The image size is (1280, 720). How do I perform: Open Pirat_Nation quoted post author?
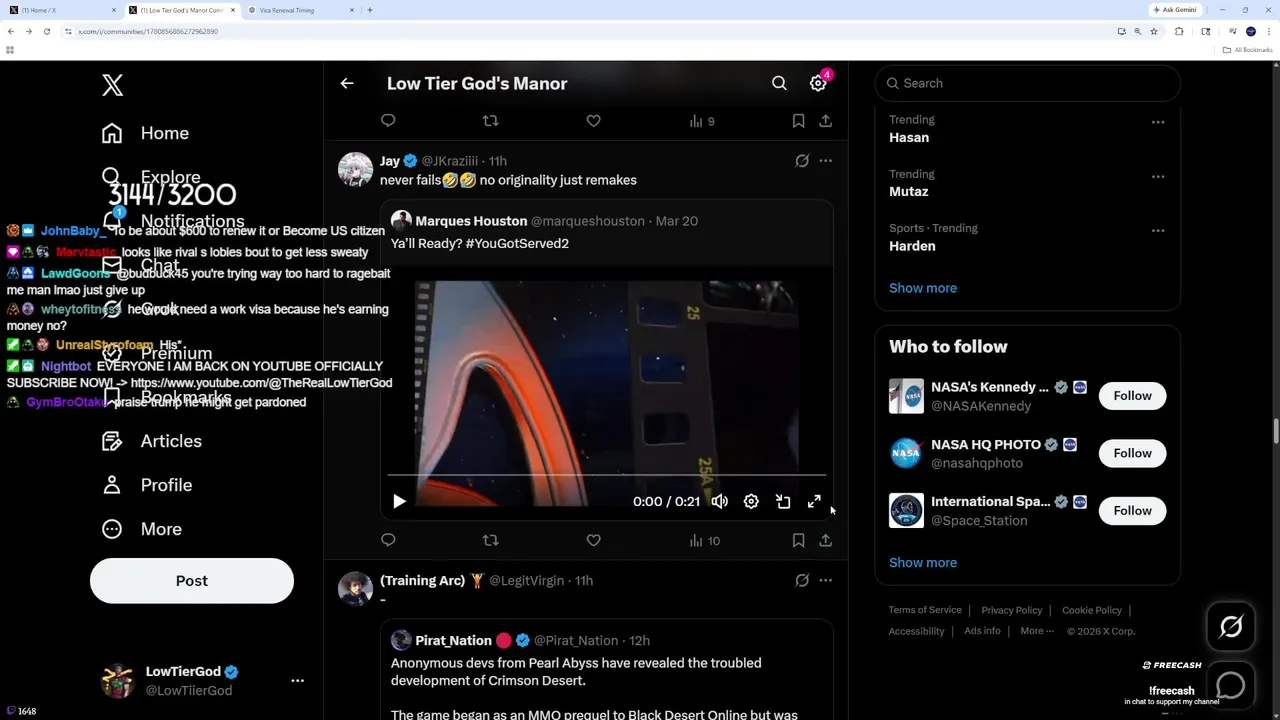pos(453,641)
